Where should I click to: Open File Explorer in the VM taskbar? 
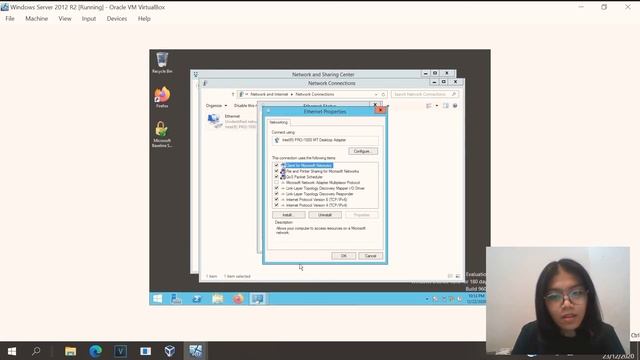[218, 299]
